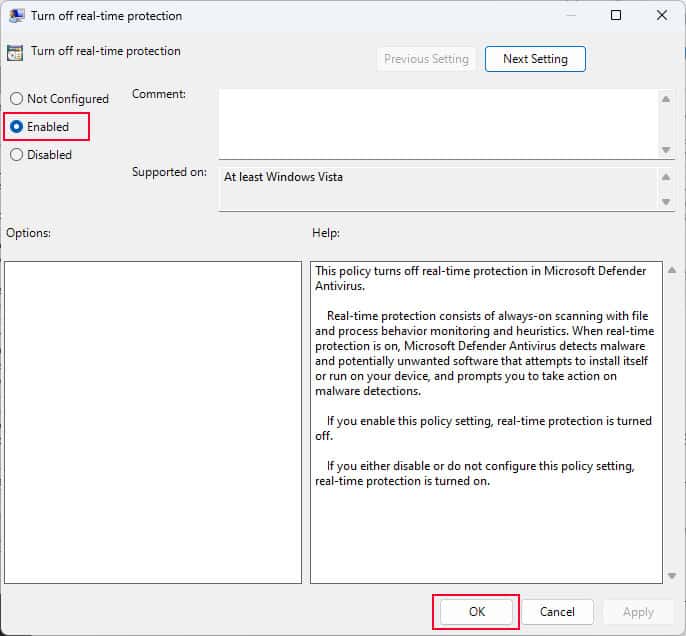
Task: Confirm with the OK button
Action: click(x=476, y=612)
